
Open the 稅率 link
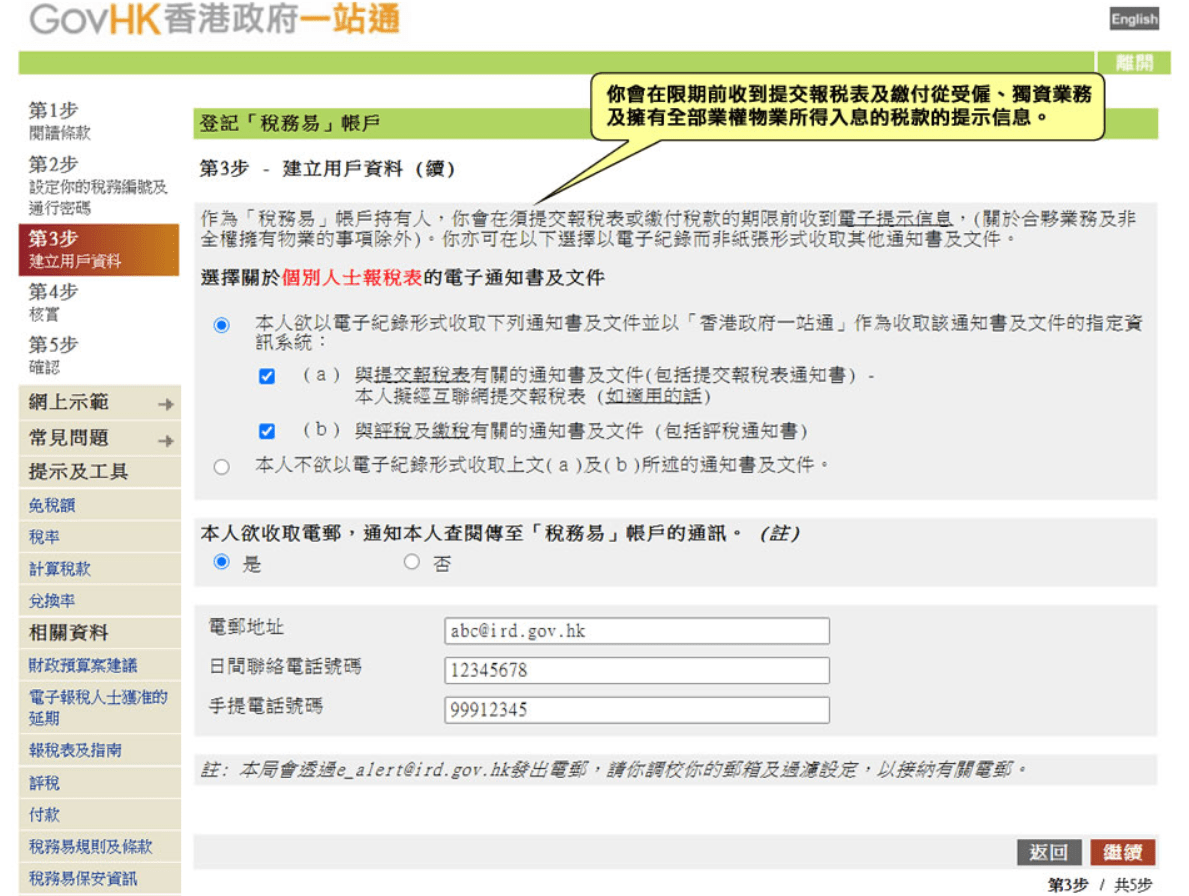[44, 537]
